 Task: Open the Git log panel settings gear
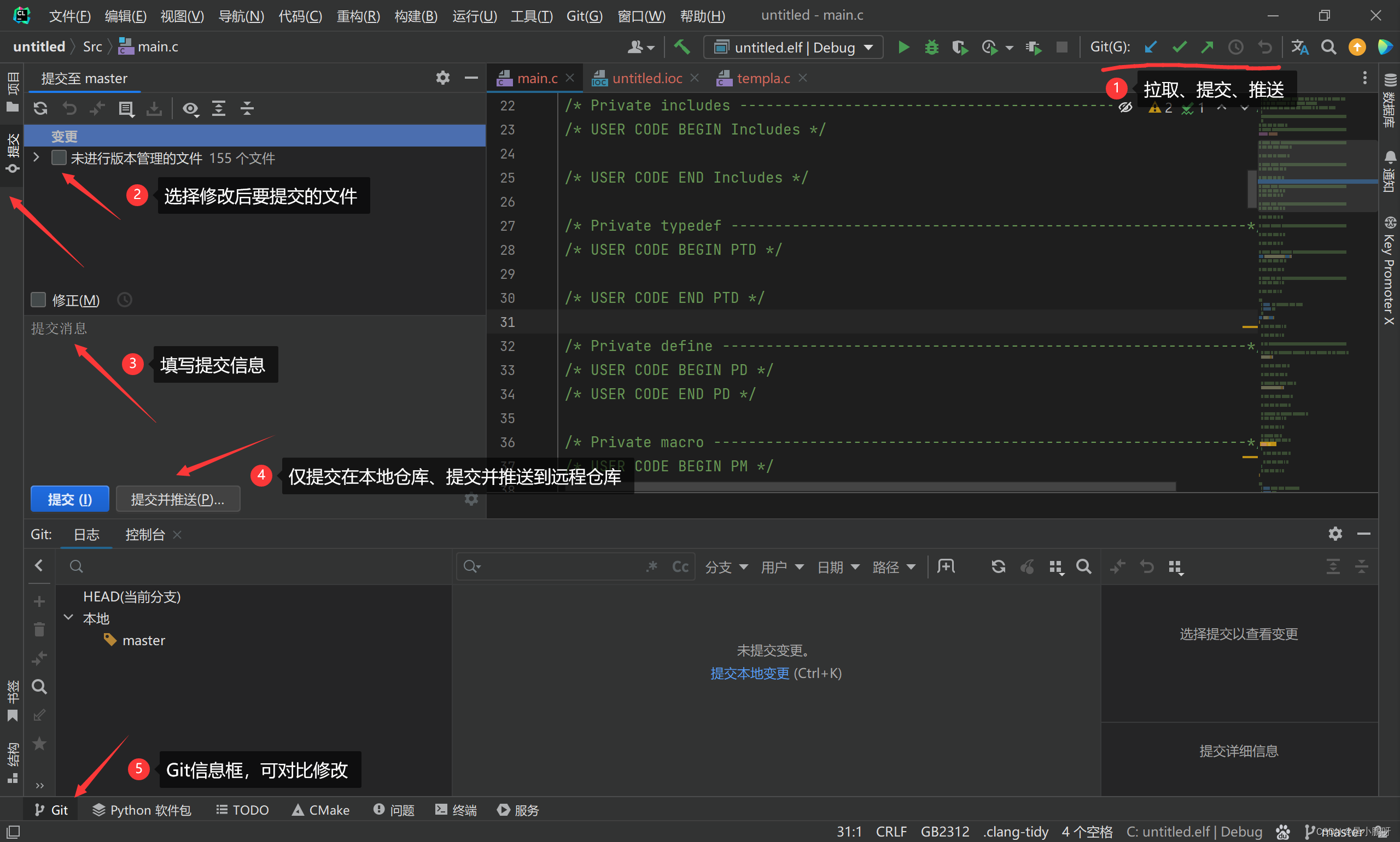pyautogui.click(x=1335, y=533)
